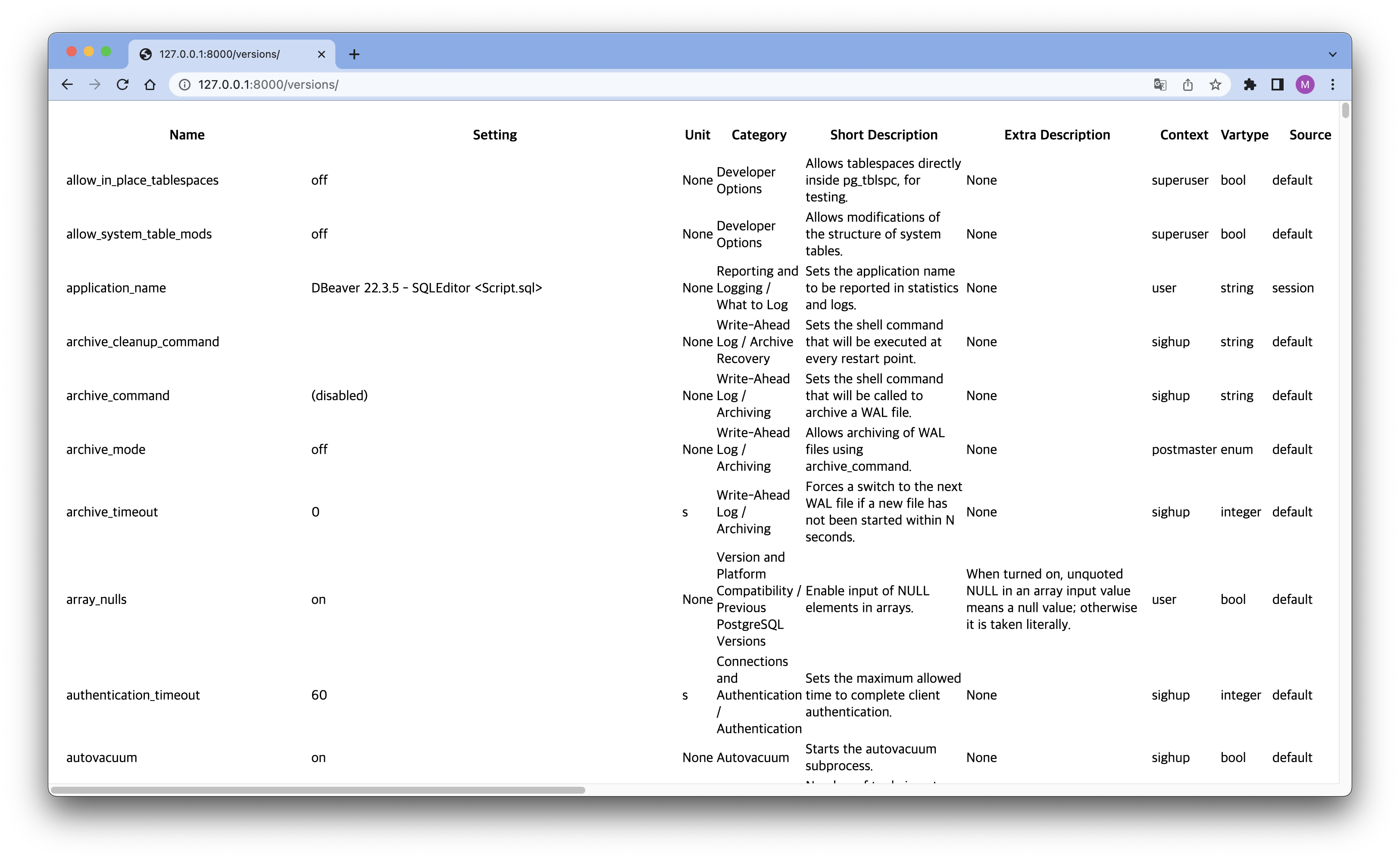1400x860 pixels.
Task: Click the (disabled) setting value
Action: [x=339, y=396]
